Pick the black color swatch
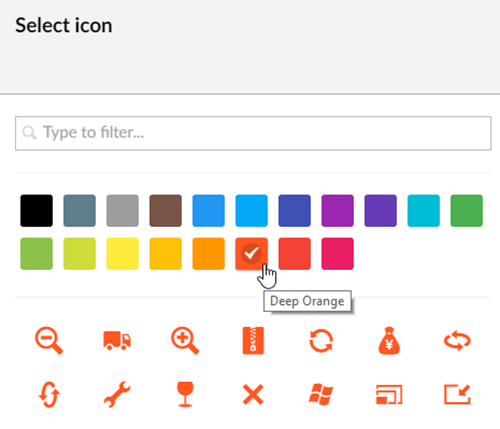The width and height of the screenshot is (500, 429). (36, 211)
